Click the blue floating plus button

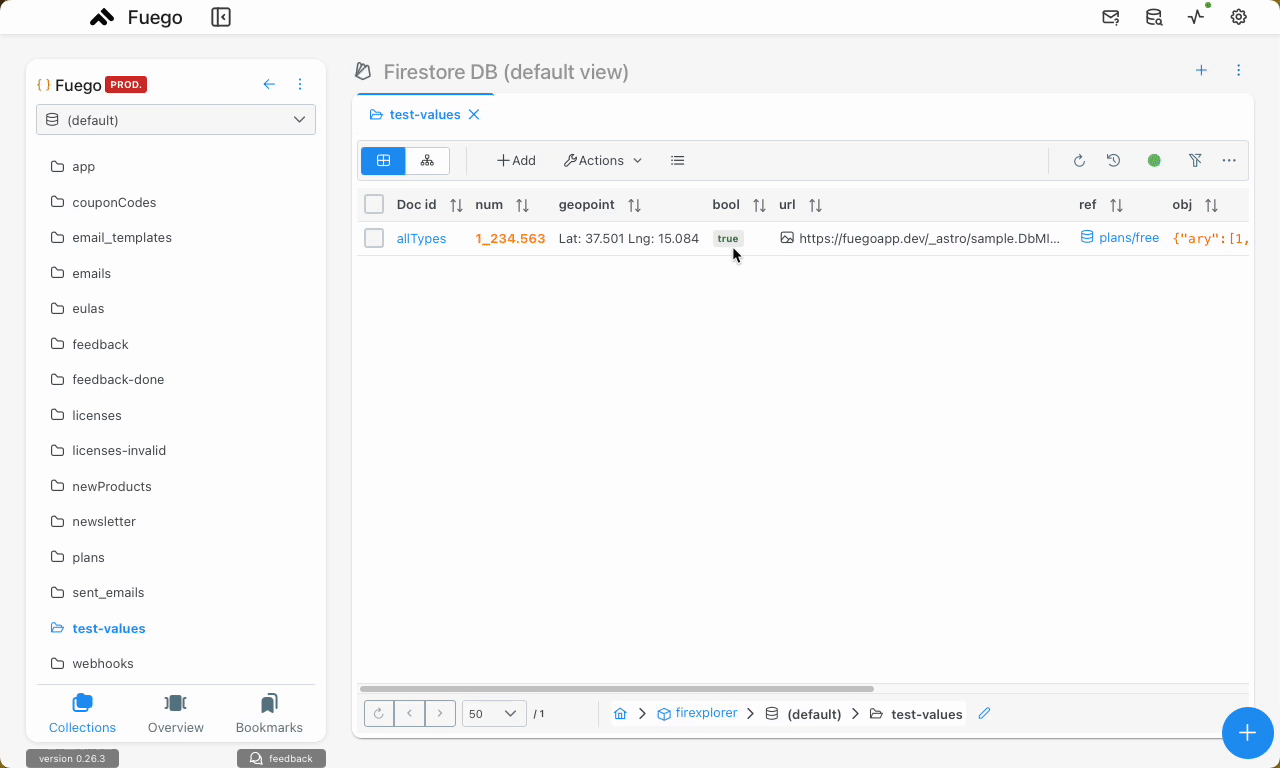point(1247,733)
